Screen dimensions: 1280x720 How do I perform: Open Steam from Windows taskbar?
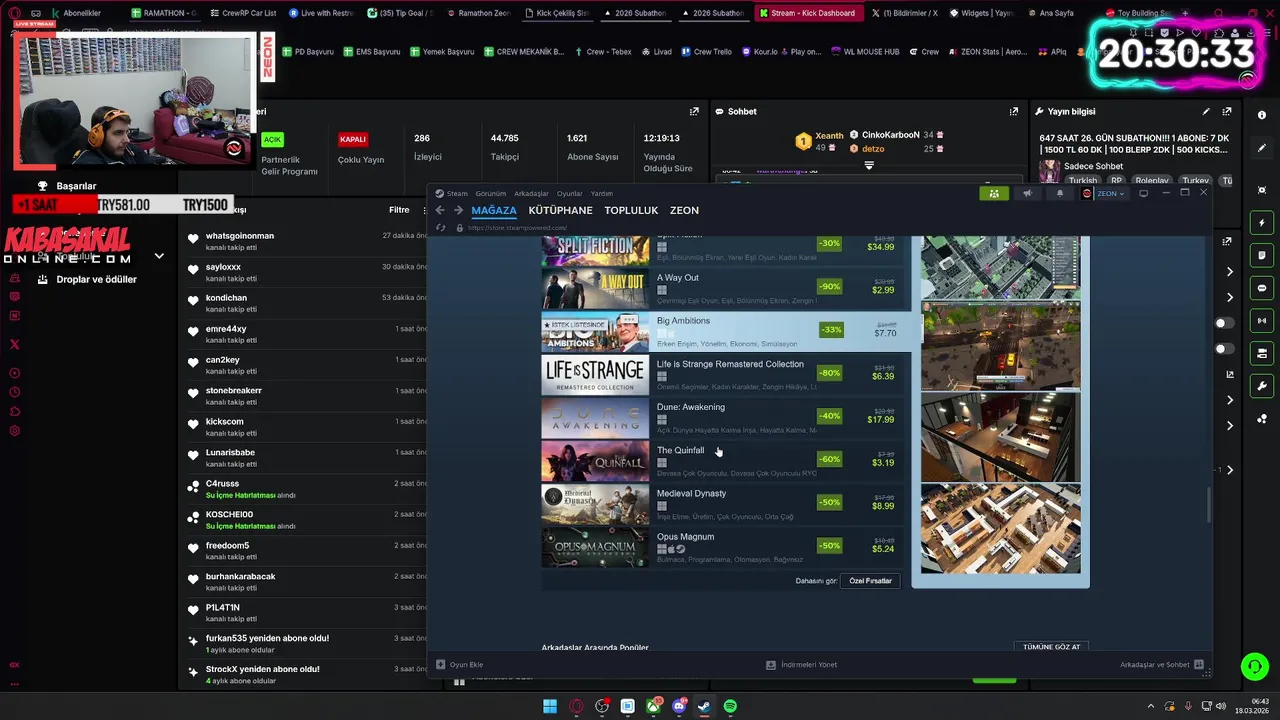704,706
